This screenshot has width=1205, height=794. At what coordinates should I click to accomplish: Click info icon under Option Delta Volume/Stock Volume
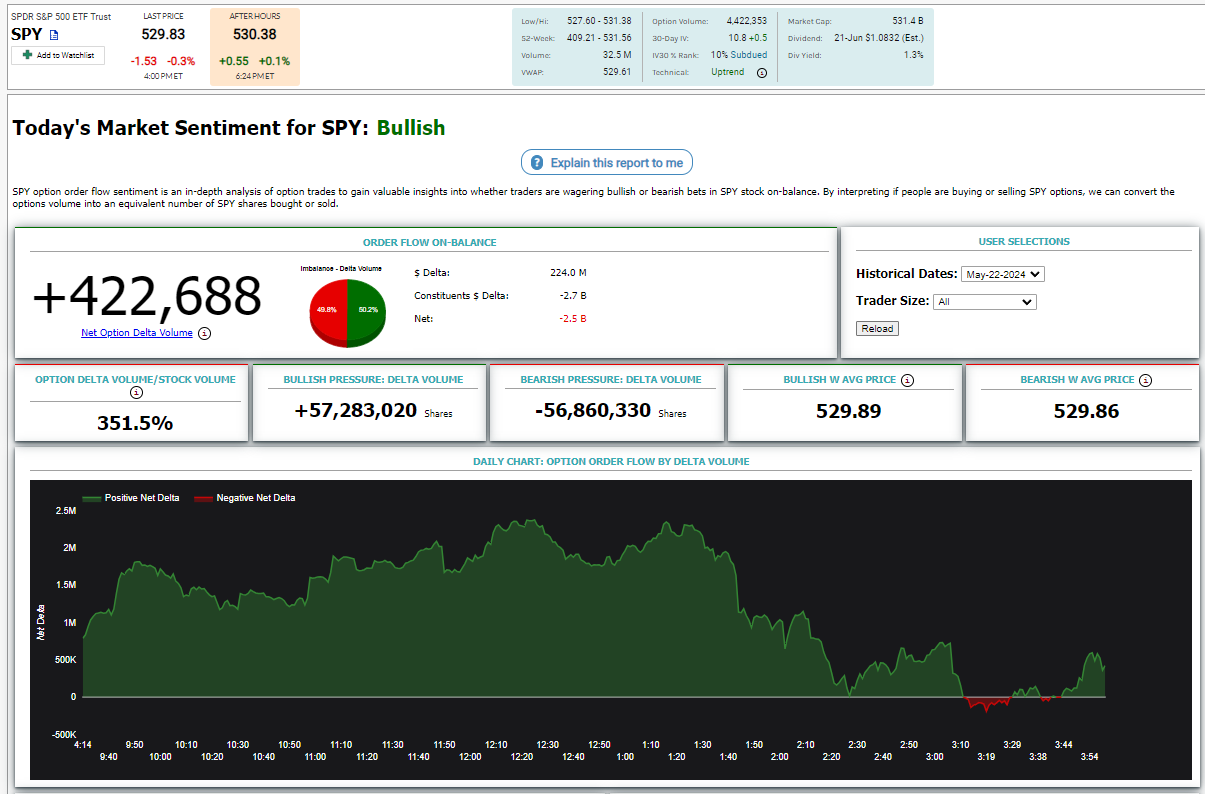[136, 393]
